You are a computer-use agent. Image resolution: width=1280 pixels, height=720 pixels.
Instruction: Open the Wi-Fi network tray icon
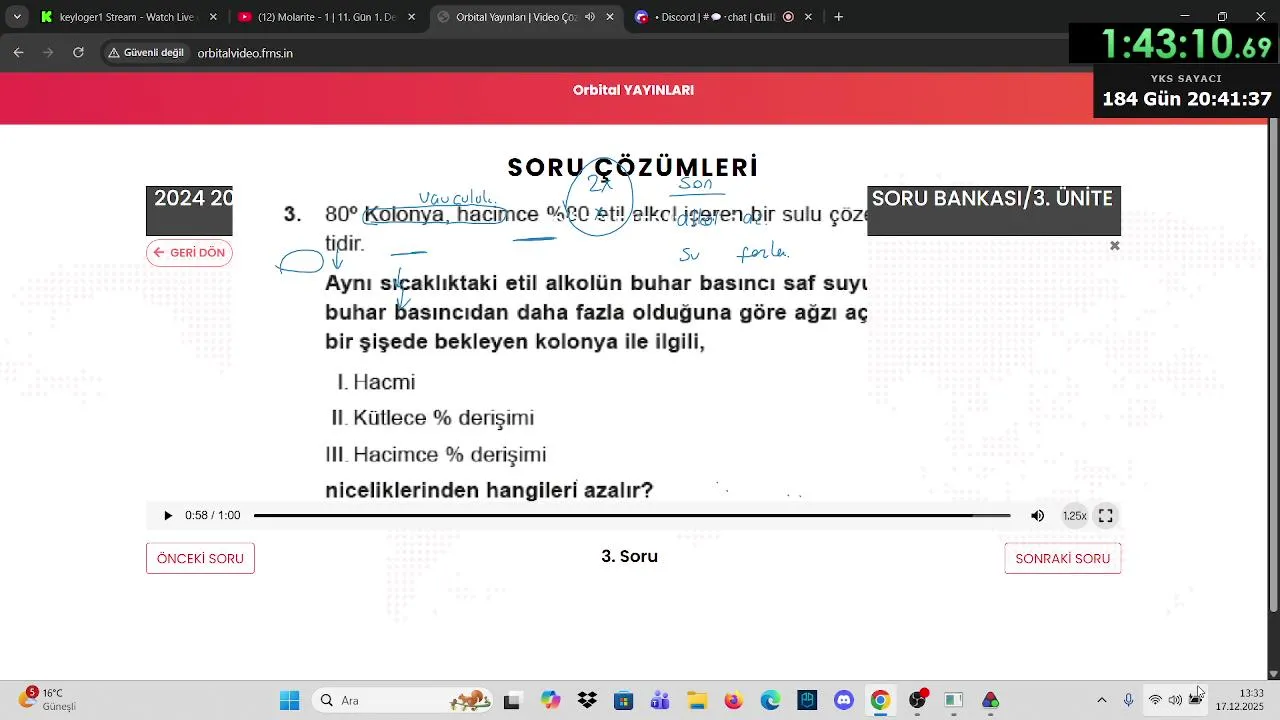coord(1155,700)
